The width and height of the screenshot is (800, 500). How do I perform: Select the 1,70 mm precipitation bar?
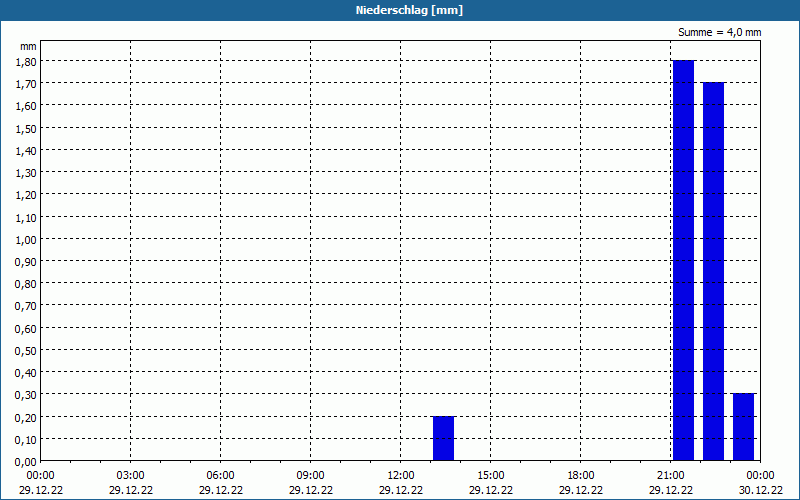tap(713, 271)
